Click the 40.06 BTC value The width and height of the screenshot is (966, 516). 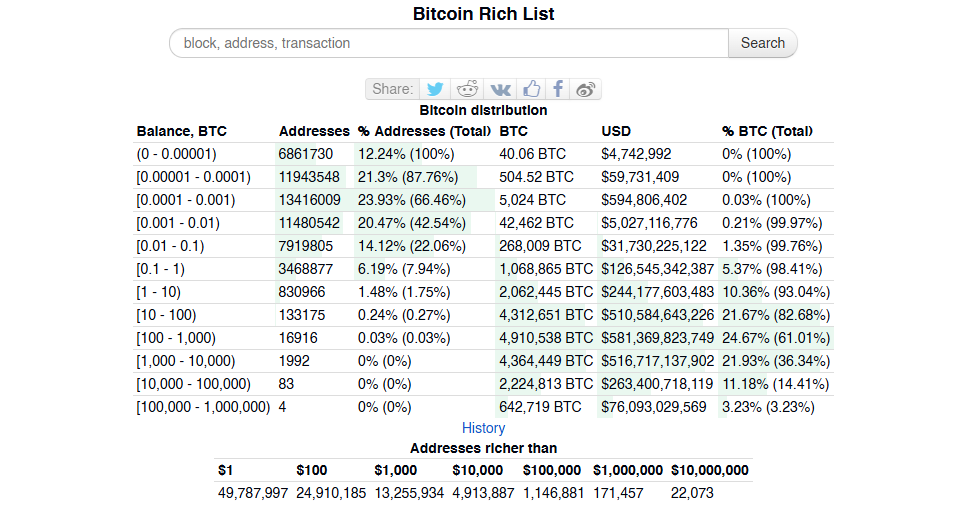[532, 154]
